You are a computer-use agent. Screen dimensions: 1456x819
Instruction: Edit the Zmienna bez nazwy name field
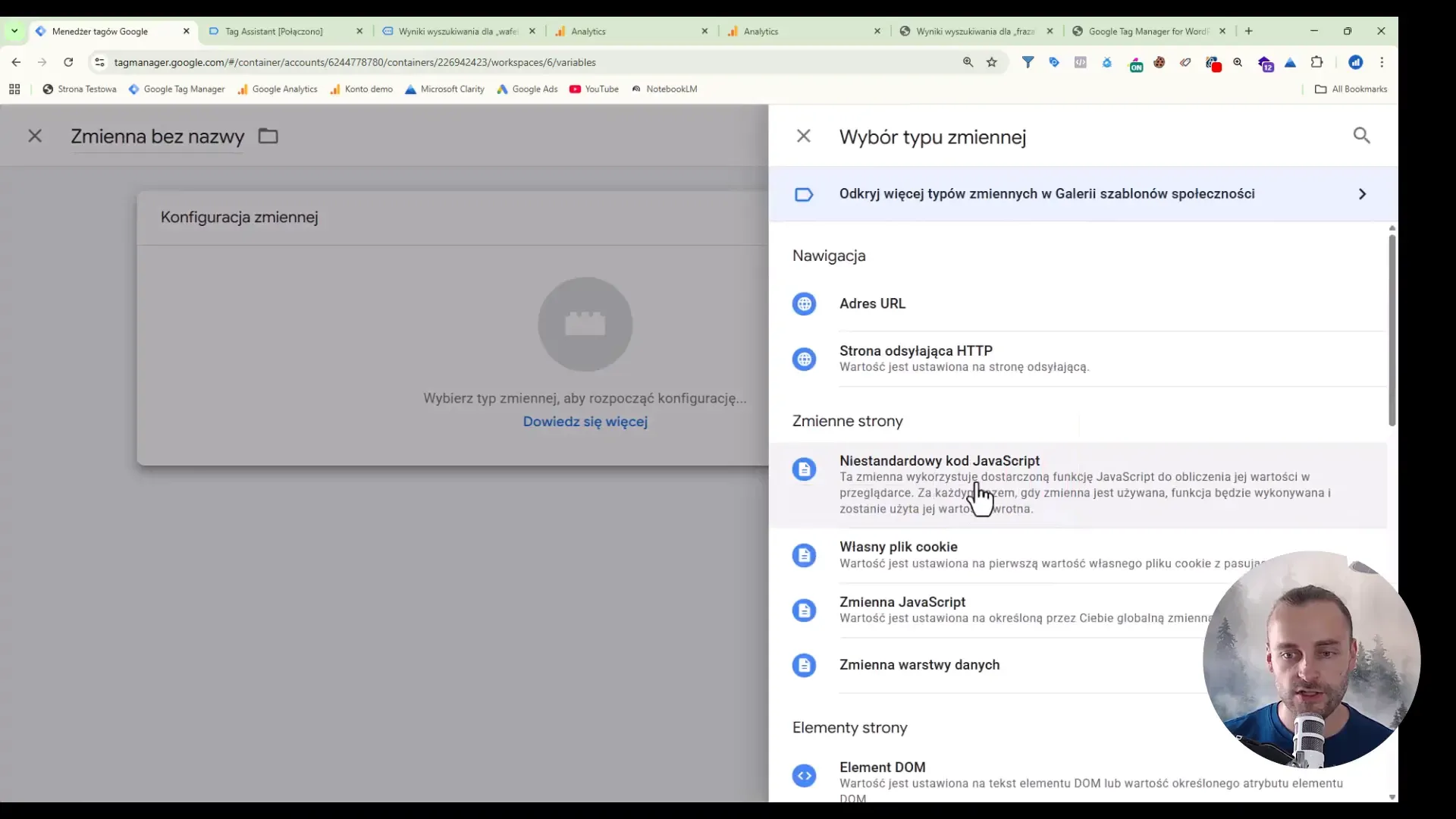pos(158,136)
